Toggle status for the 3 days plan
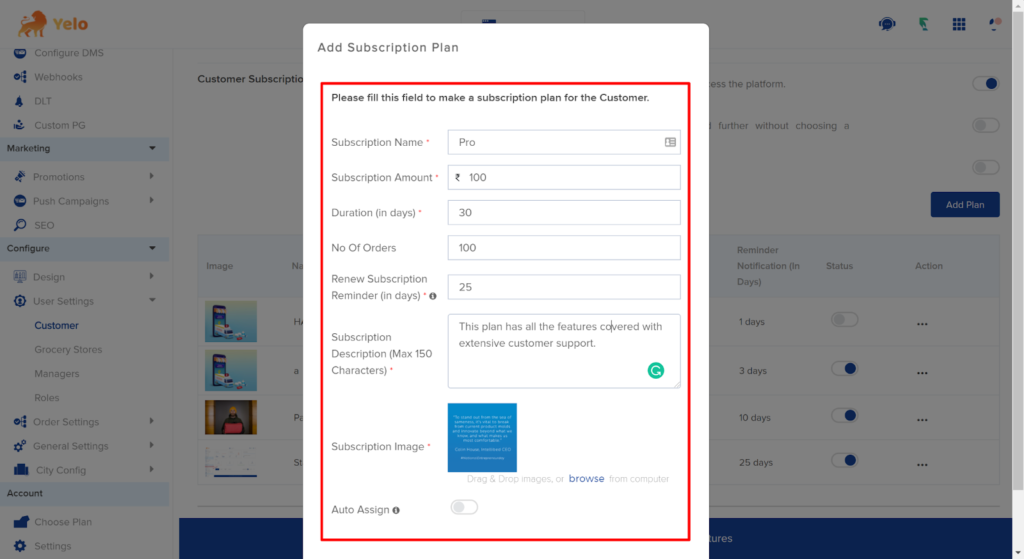Screen dimensions: 1024x559 pos(844,369)
